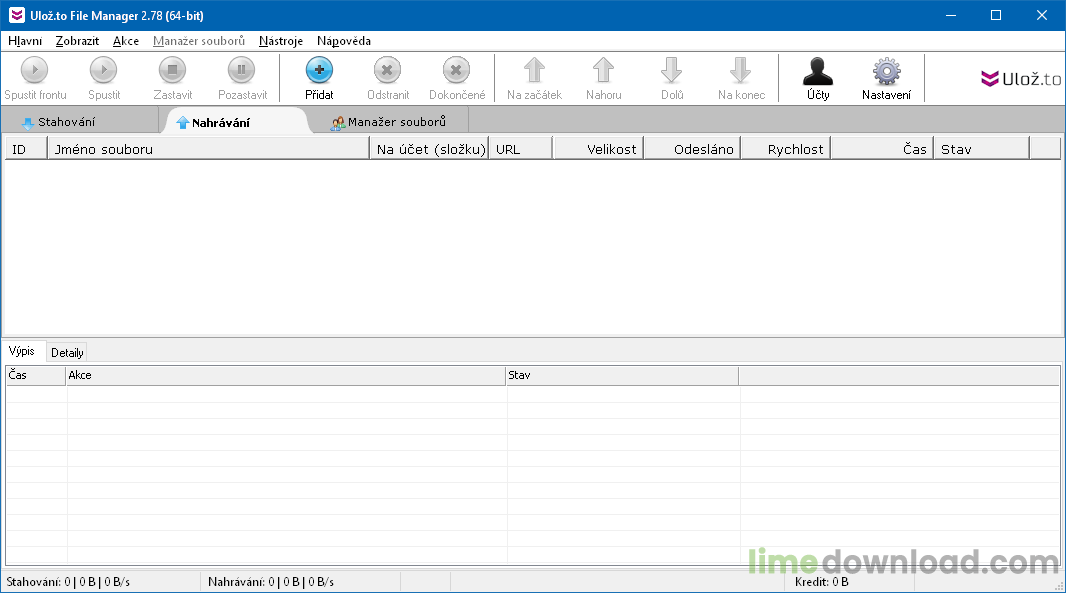This screenshot has width=1066, height=593.
Task: Click the Stav header in log panel
Action: point(622,375)
